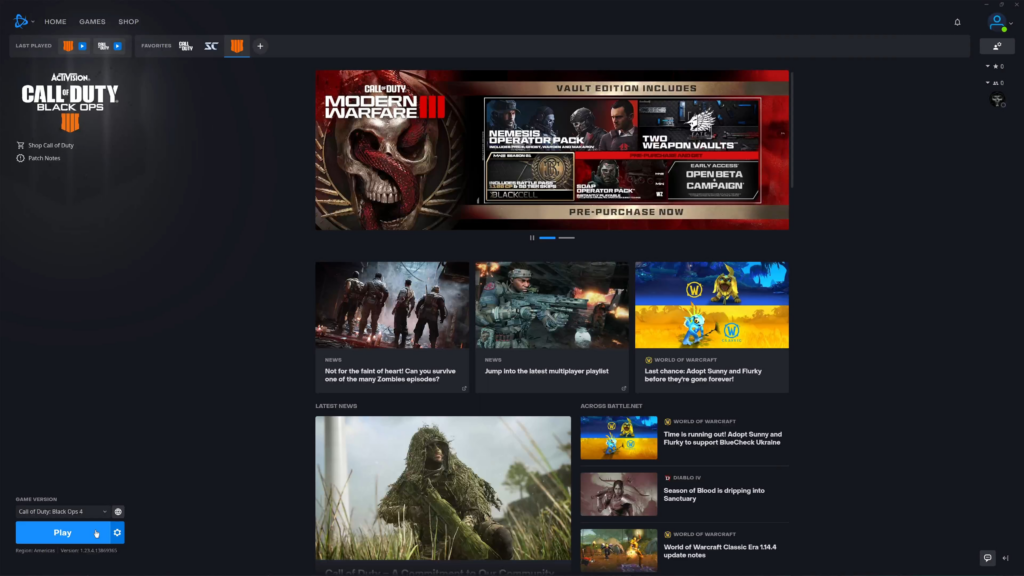Go to the HOME tab

[56, 22]
